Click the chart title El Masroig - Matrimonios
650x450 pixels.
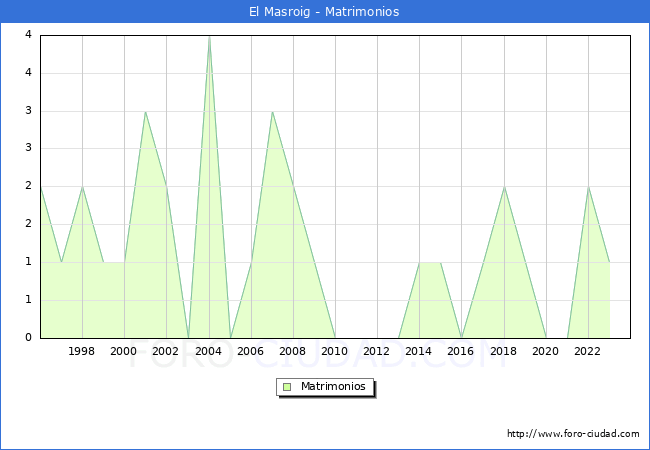click(324, 12)
